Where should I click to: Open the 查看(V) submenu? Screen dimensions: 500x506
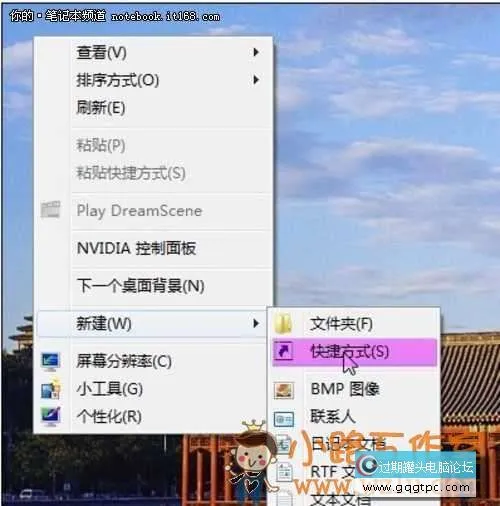[x=153, y=53]
